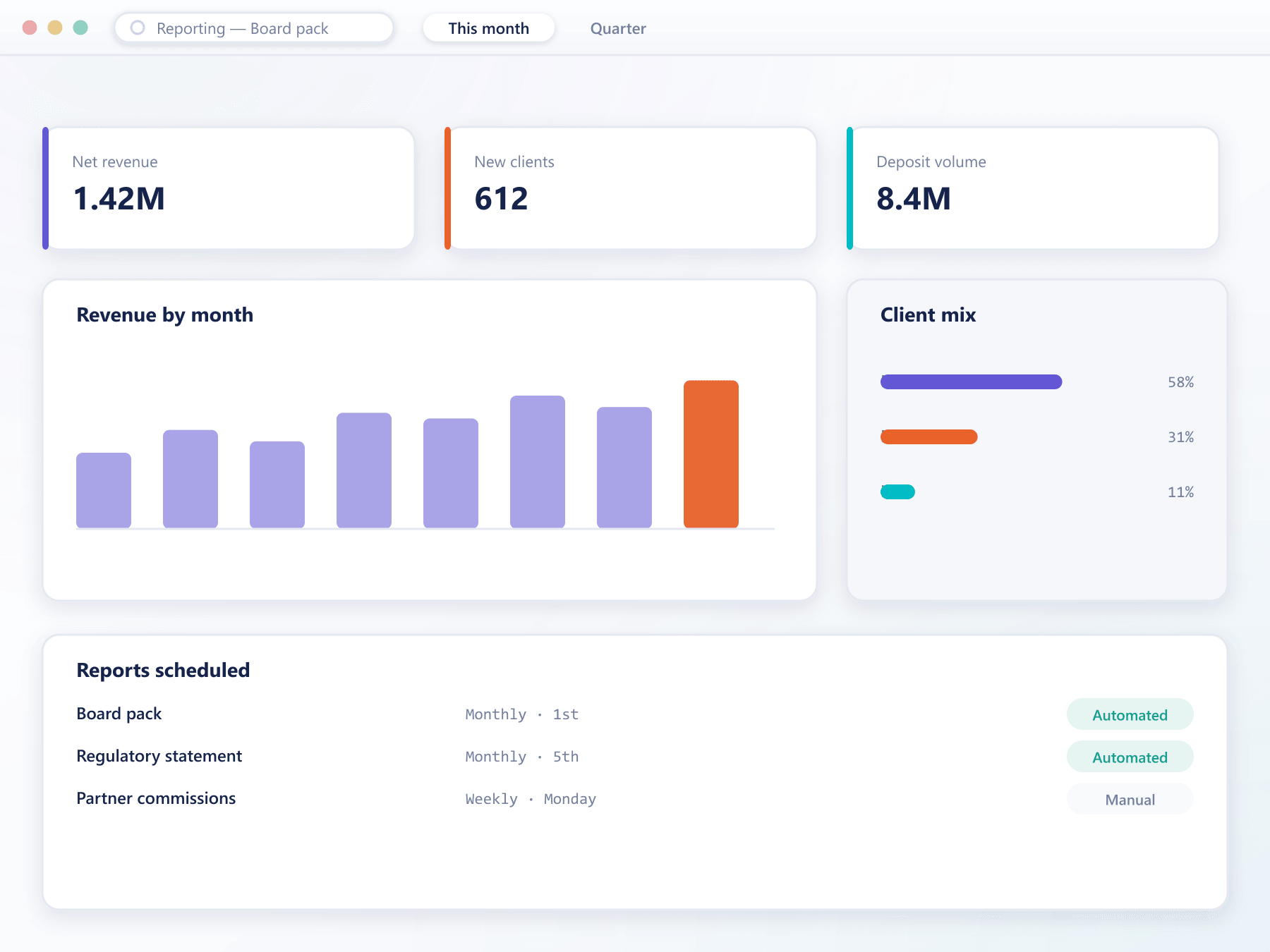Viewport: 1270px width, 952px height.
Task: Select the Regulatory statement report
Action: coord(635,757)
